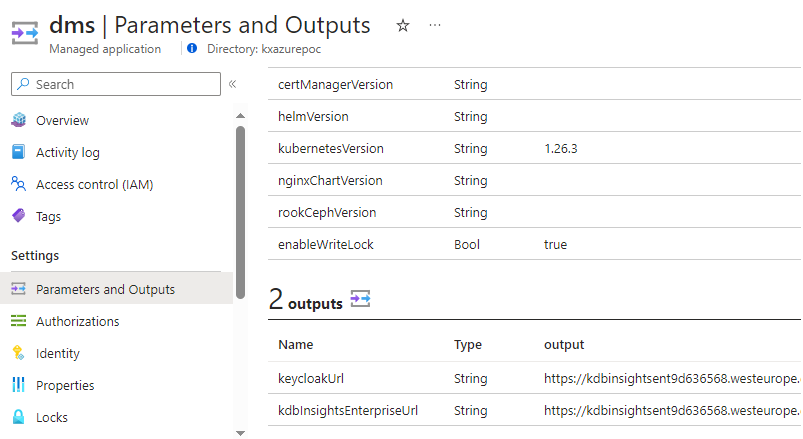Favorite this page with the star icon
The width and height of the screenshot is (803, 439).
point(403,25)
